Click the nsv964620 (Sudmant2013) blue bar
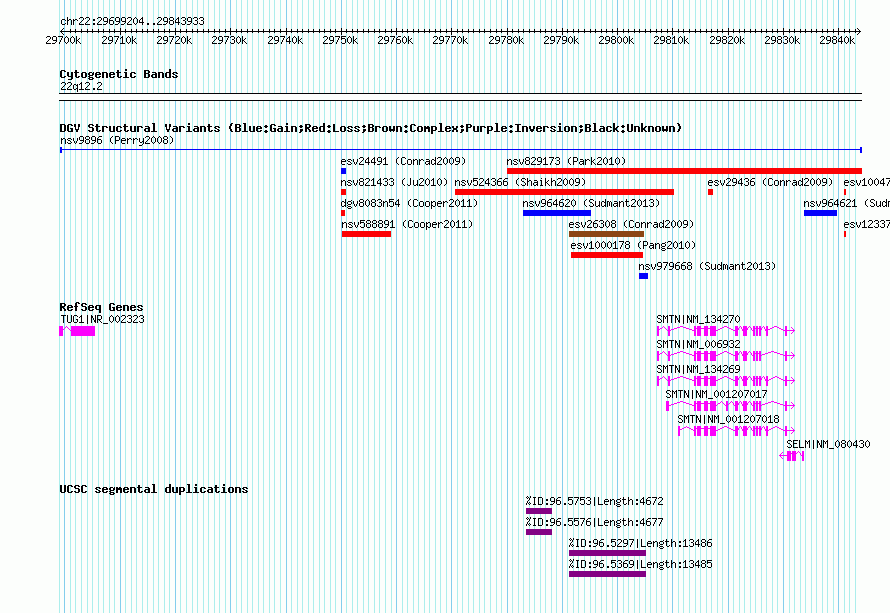The width and height of the screenshot is (890, 613). 557,213
